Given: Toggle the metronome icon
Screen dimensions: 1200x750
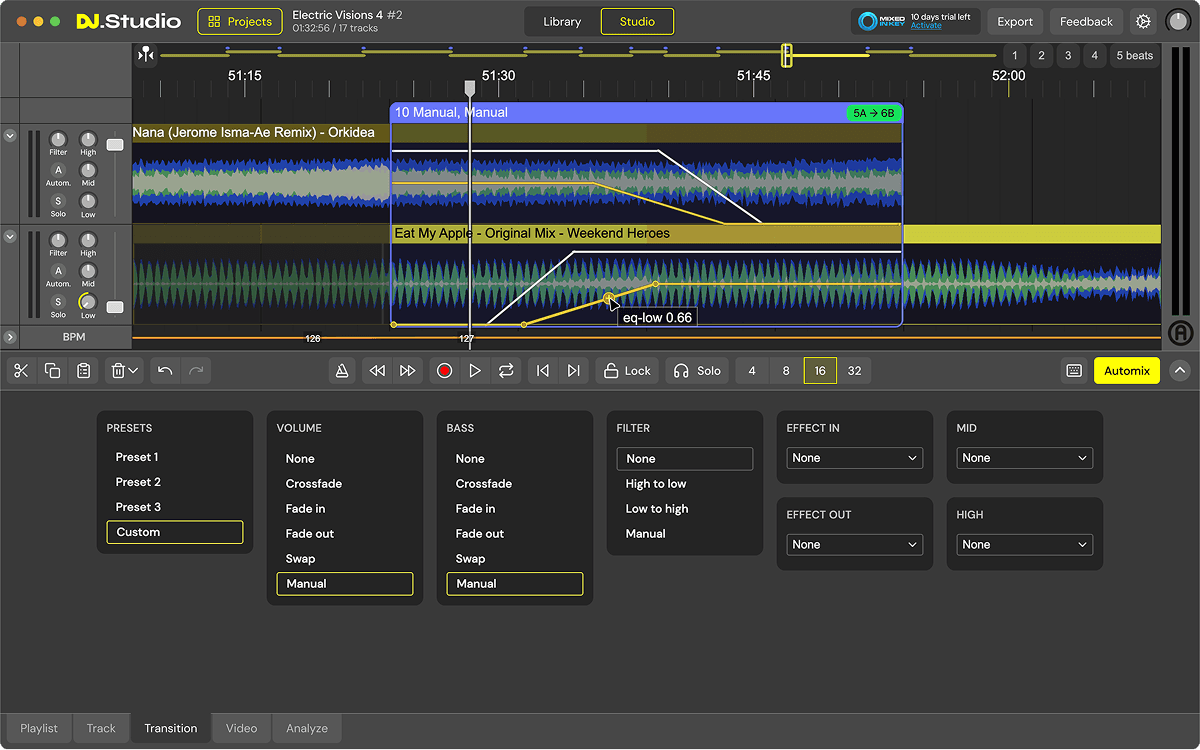Looking at the screenshot, I should pos(342,371).
